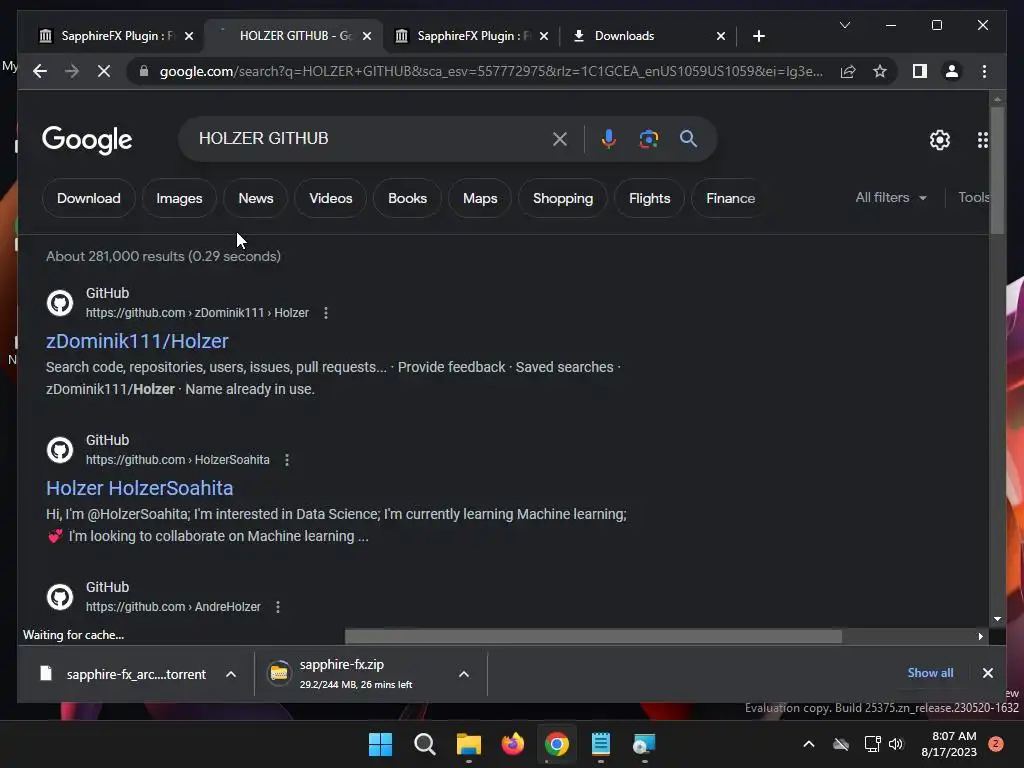This screenshot has height=768, width=1024.
Task: Focus the address bar URL
Action: coord(491,71)
